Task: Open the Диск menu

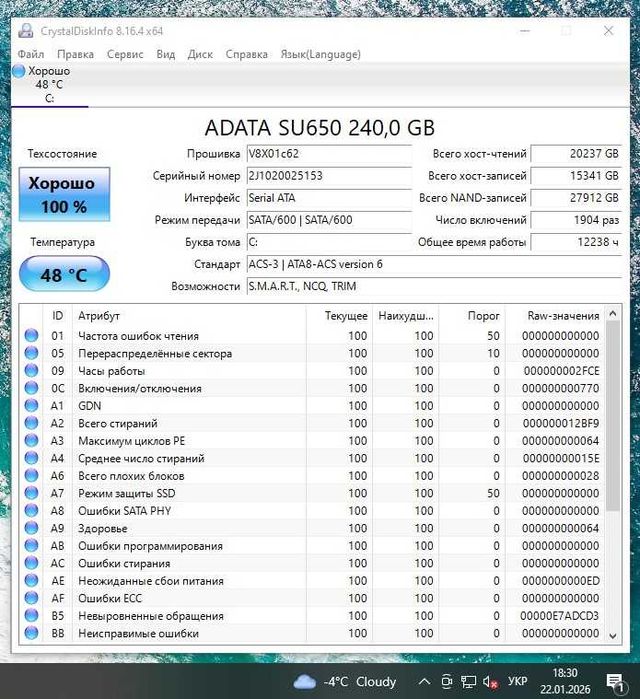Action: coord(200,54)
